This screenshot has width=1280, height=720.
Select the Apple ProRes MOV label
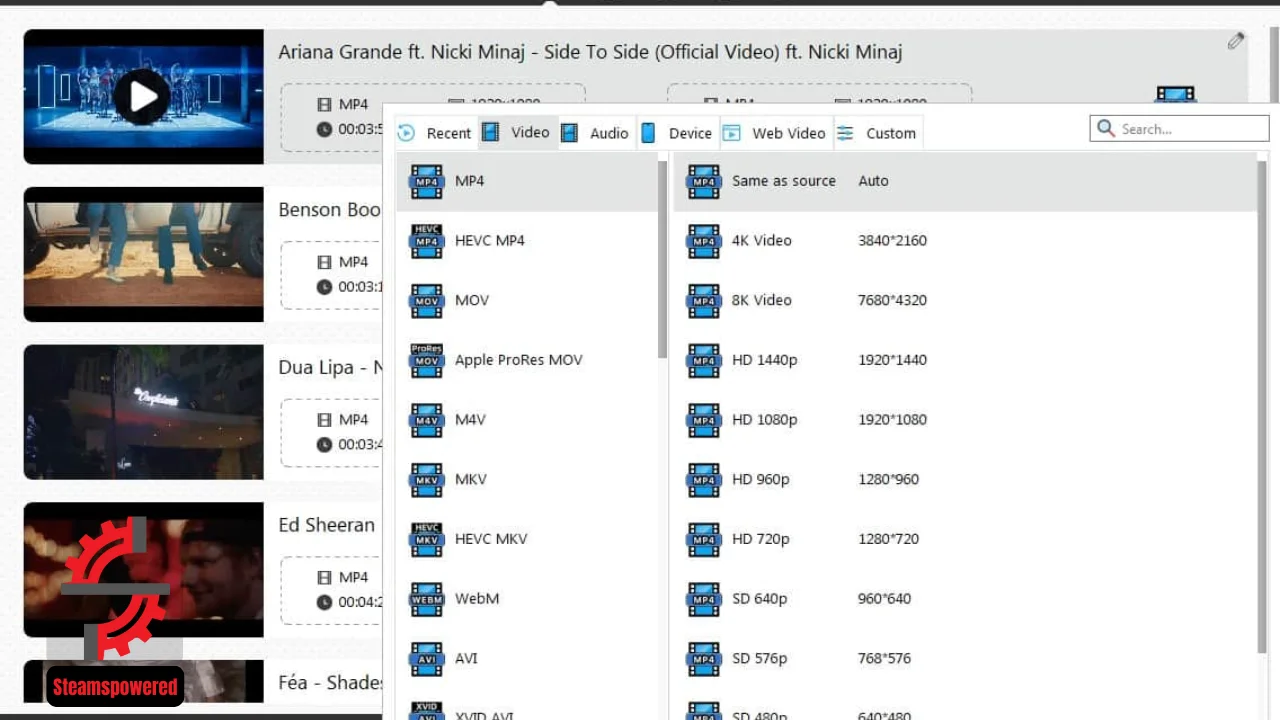[x=519, y=360]
